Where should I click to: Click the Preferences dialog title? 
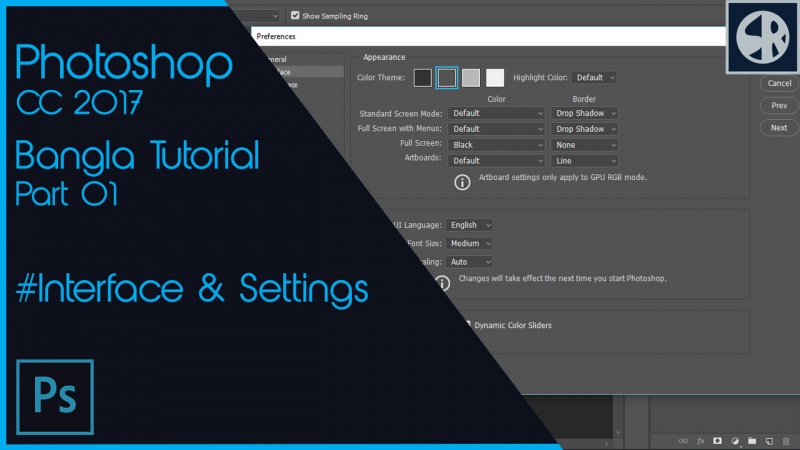tap(276, 36)
